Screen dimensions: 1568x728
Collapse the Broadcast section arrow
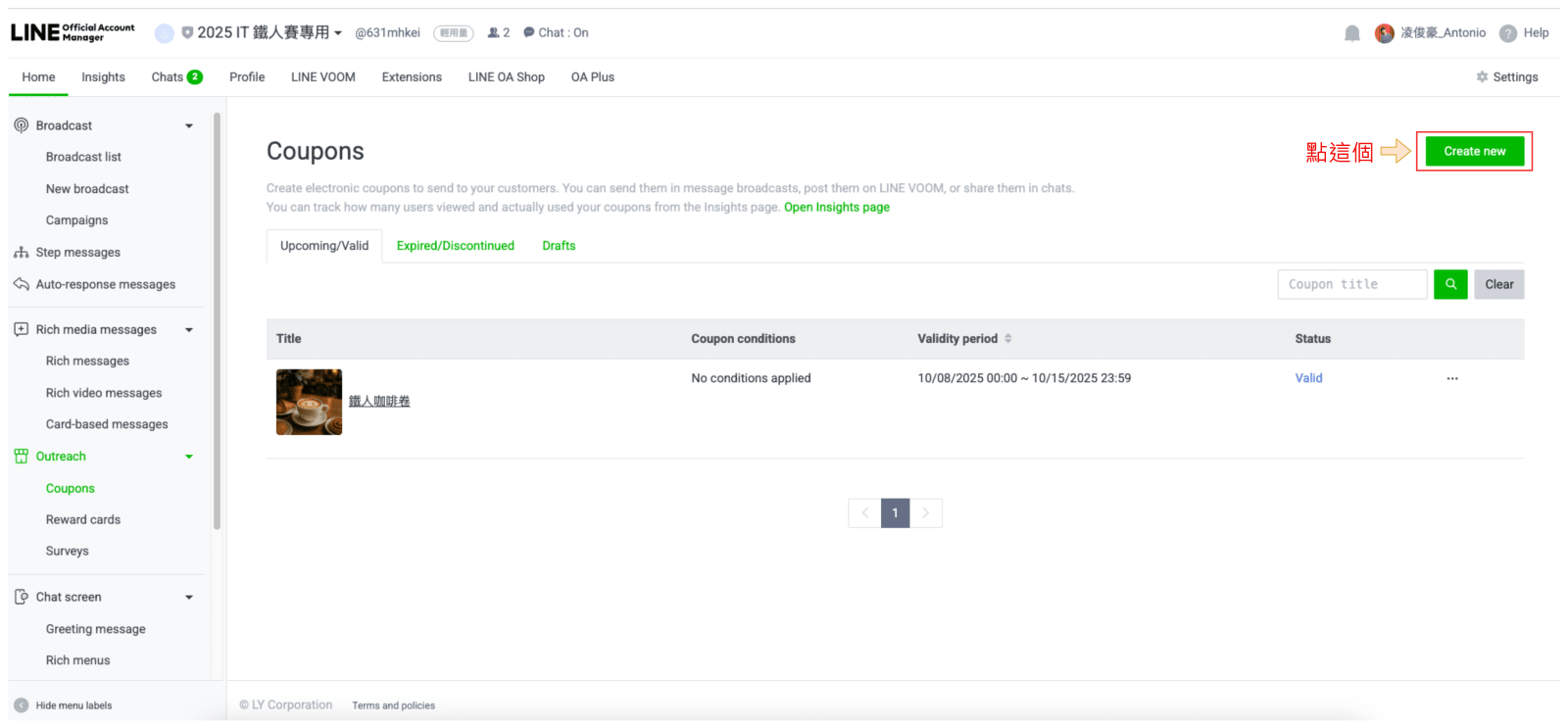tap(189, 125)
